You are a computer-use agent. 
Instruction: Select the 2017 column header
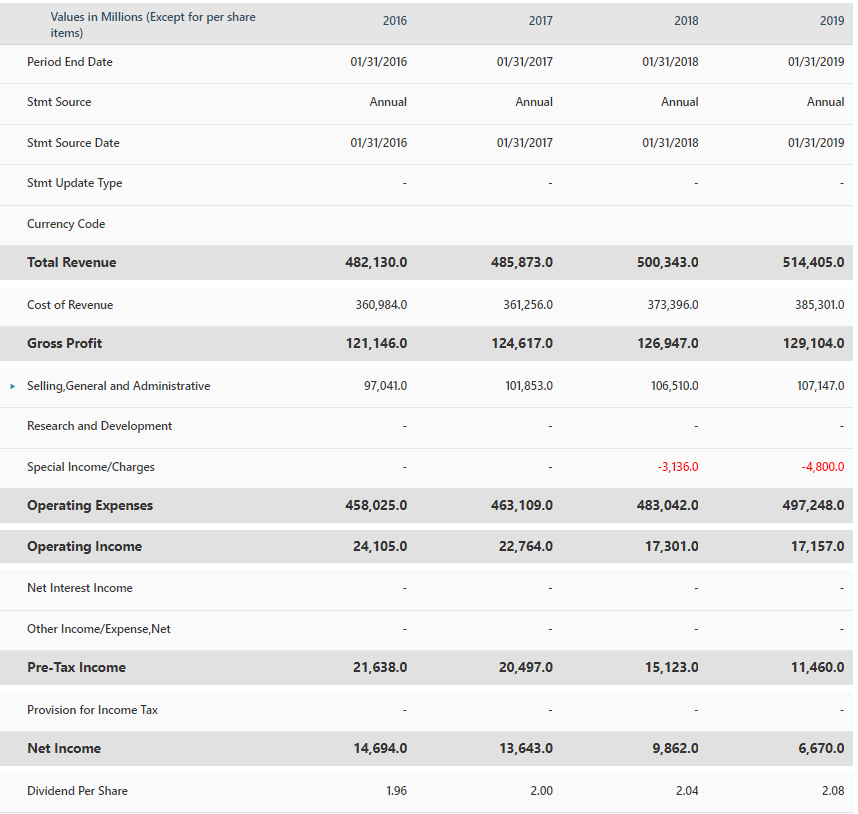(540, 20)
